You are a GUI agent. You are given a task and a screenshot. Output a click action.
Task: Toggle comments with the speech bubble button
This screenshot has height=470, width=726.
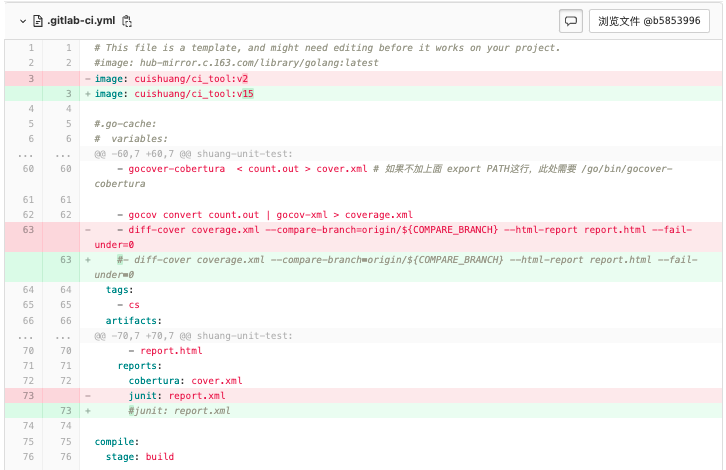pos(571,20)
